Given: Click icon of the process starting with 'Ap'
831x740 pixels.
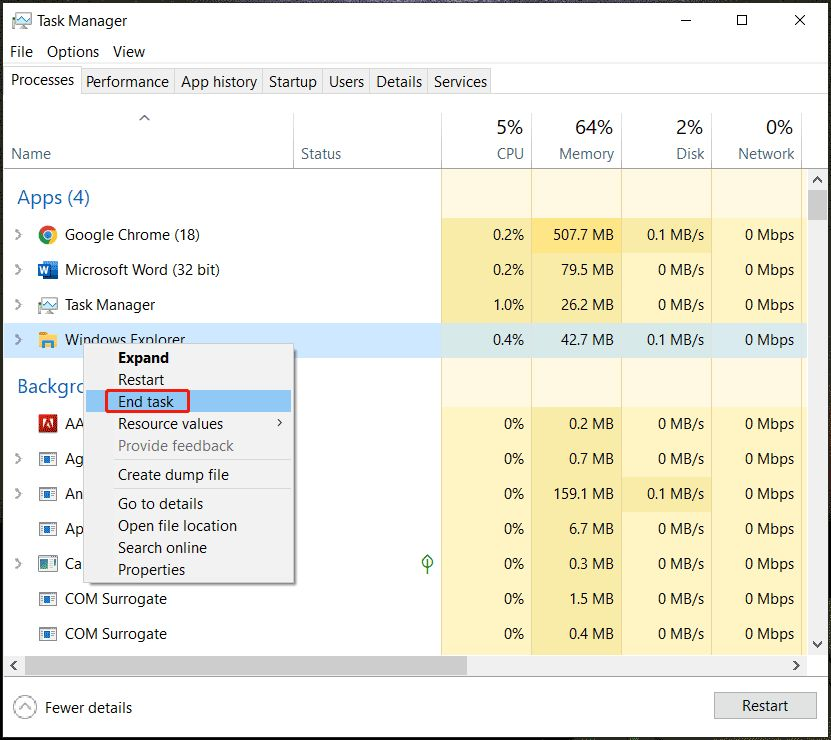Looking at the screenshot, I should 48,529.
